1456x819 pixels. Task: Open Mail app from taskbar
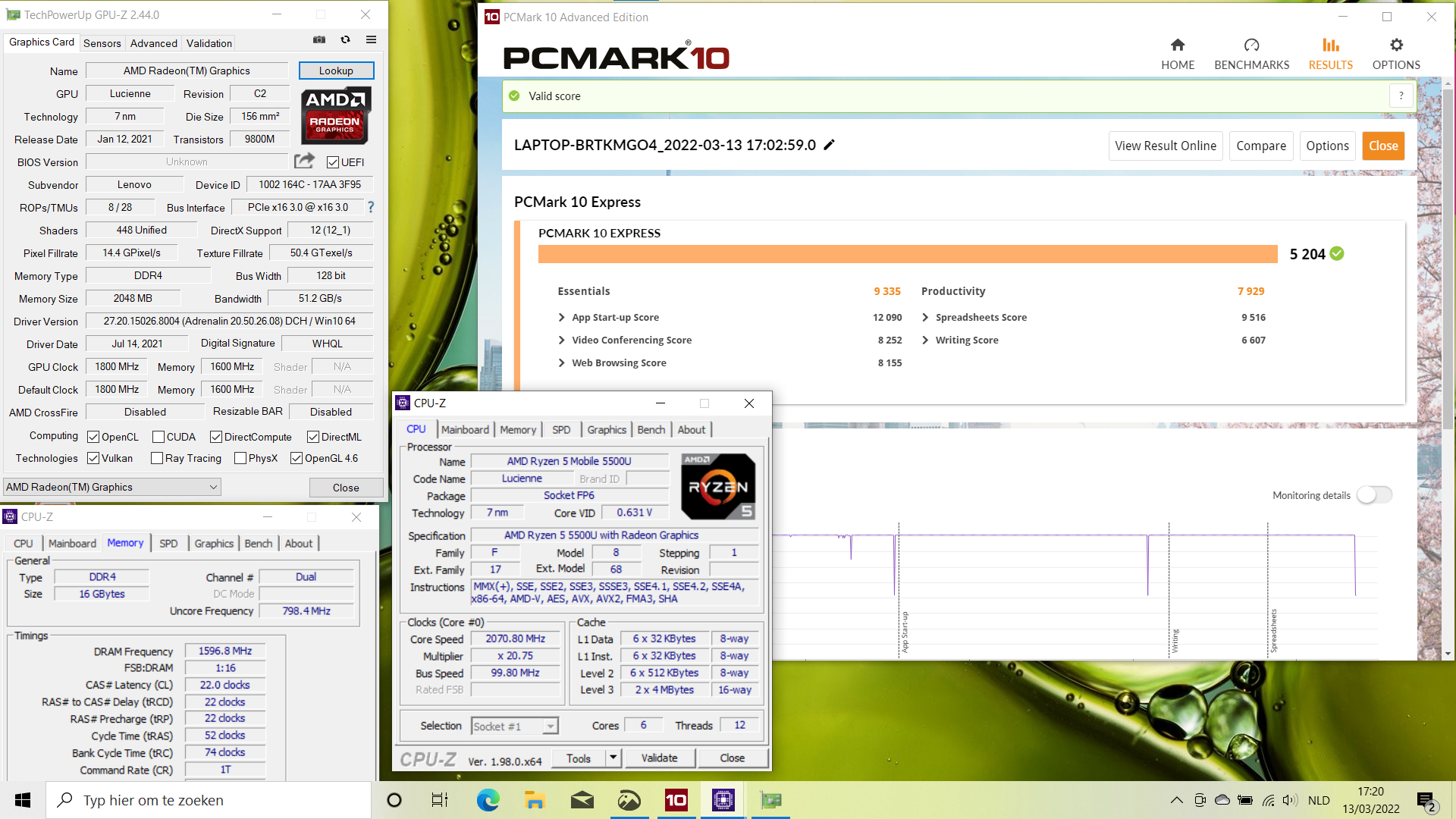[x=582, y=800]
